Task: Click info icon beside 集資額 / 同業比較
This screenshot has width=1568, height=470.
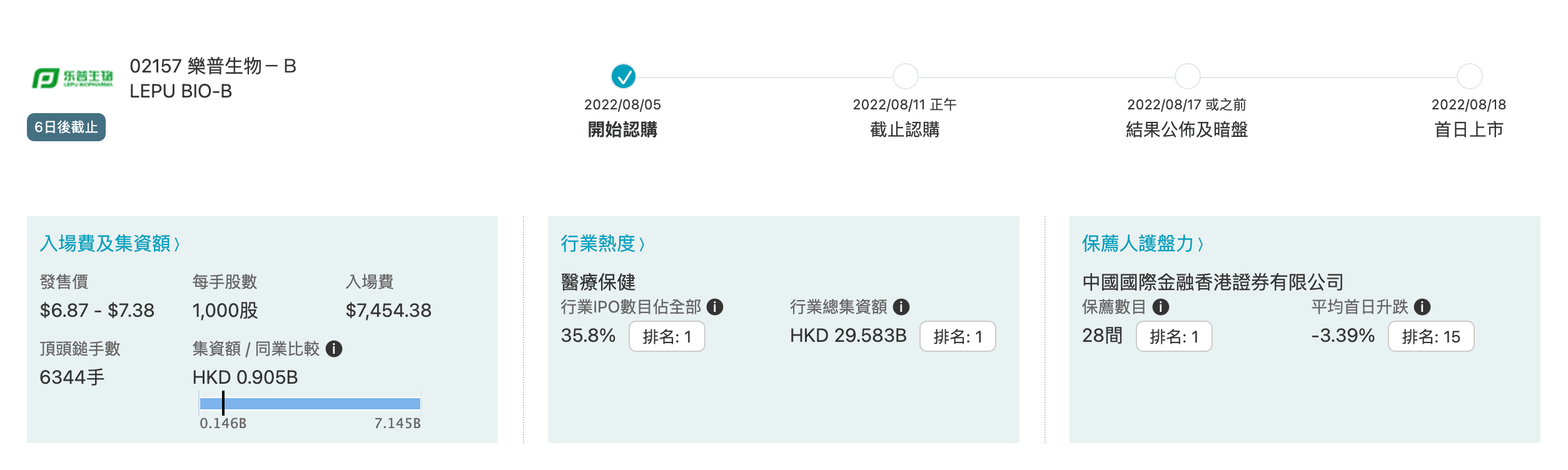Action: point(334,349)
